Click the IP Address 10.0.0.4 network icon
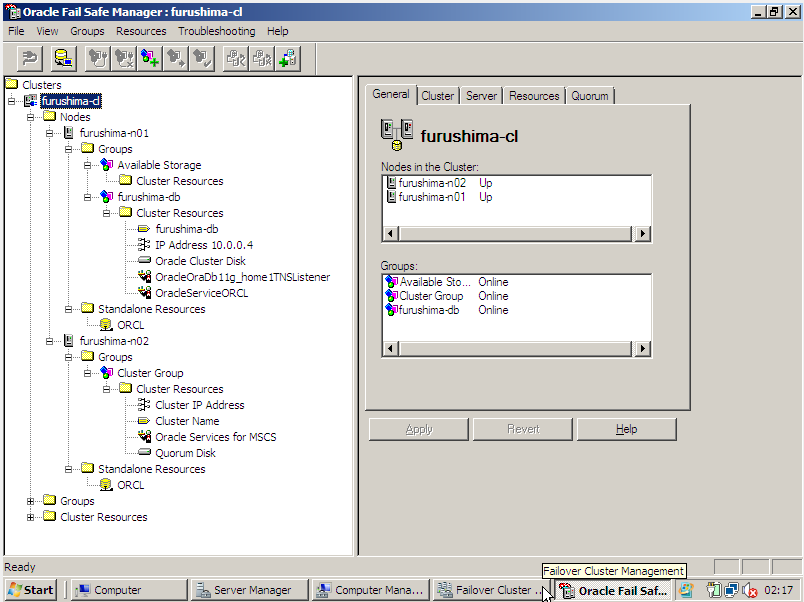This screenshot has height=602, width=804. pos(144,245)
